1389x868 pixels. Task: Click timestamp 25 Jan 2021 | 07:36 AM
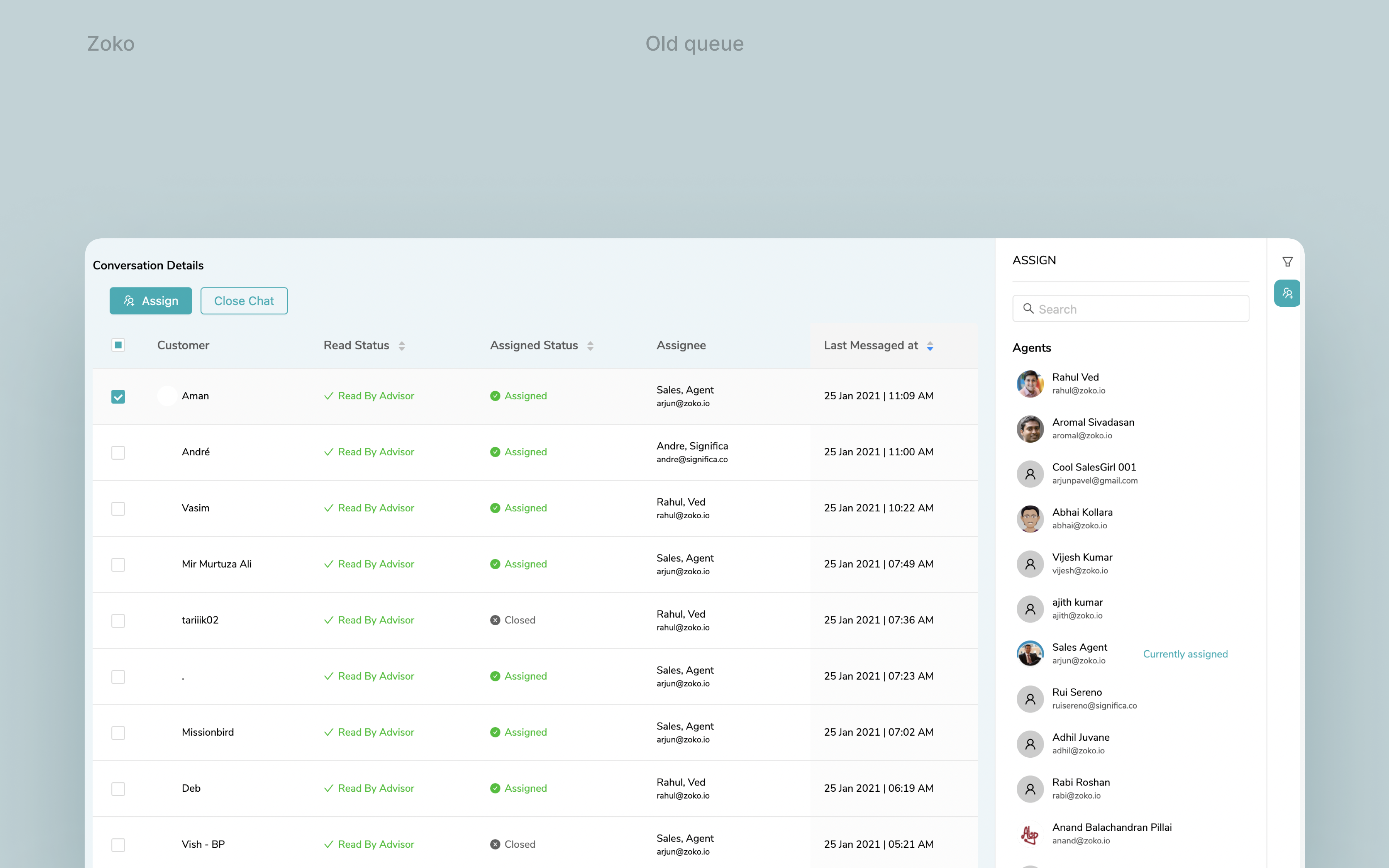point(878,620)
